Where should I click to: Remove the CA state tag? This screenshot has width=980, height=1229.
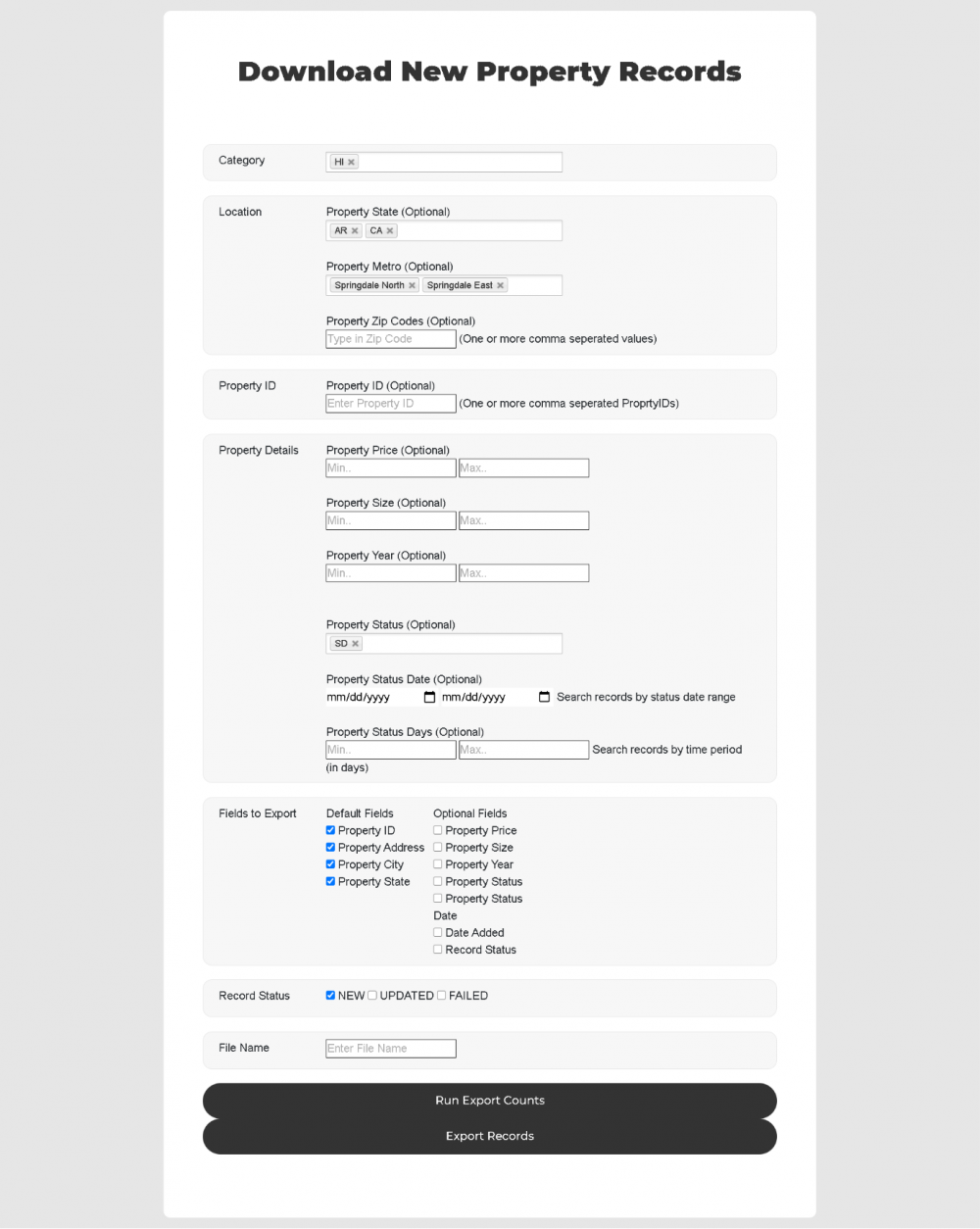[389, 231]
